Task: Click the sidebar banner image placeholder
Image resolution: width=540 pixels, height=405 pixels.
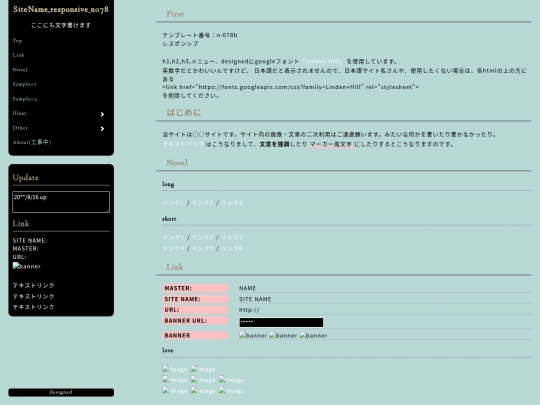Action: click(x=27, y=266)
